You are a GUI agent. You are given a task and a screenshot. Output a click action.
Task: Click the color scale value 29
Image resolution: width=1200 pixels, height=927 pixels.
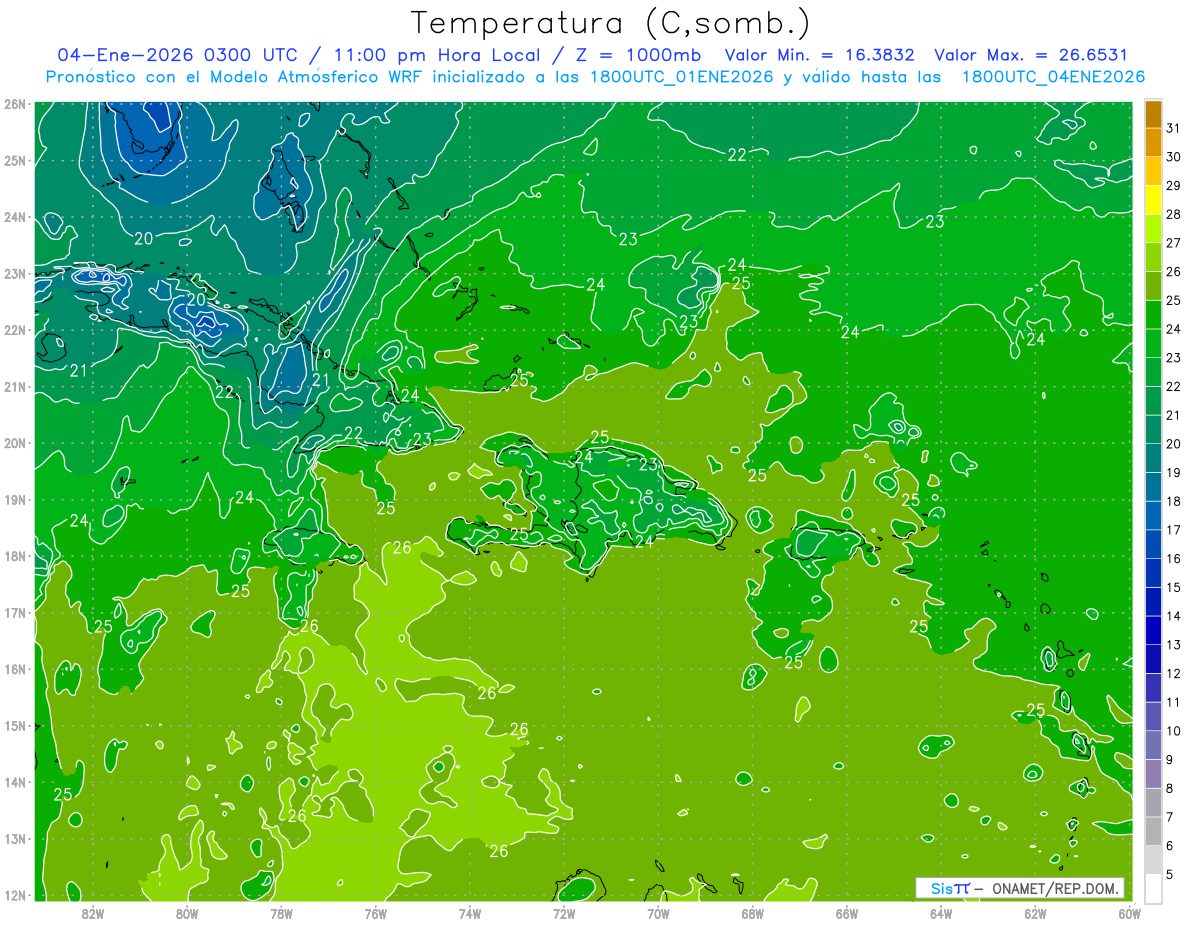tap(1173, 186)
